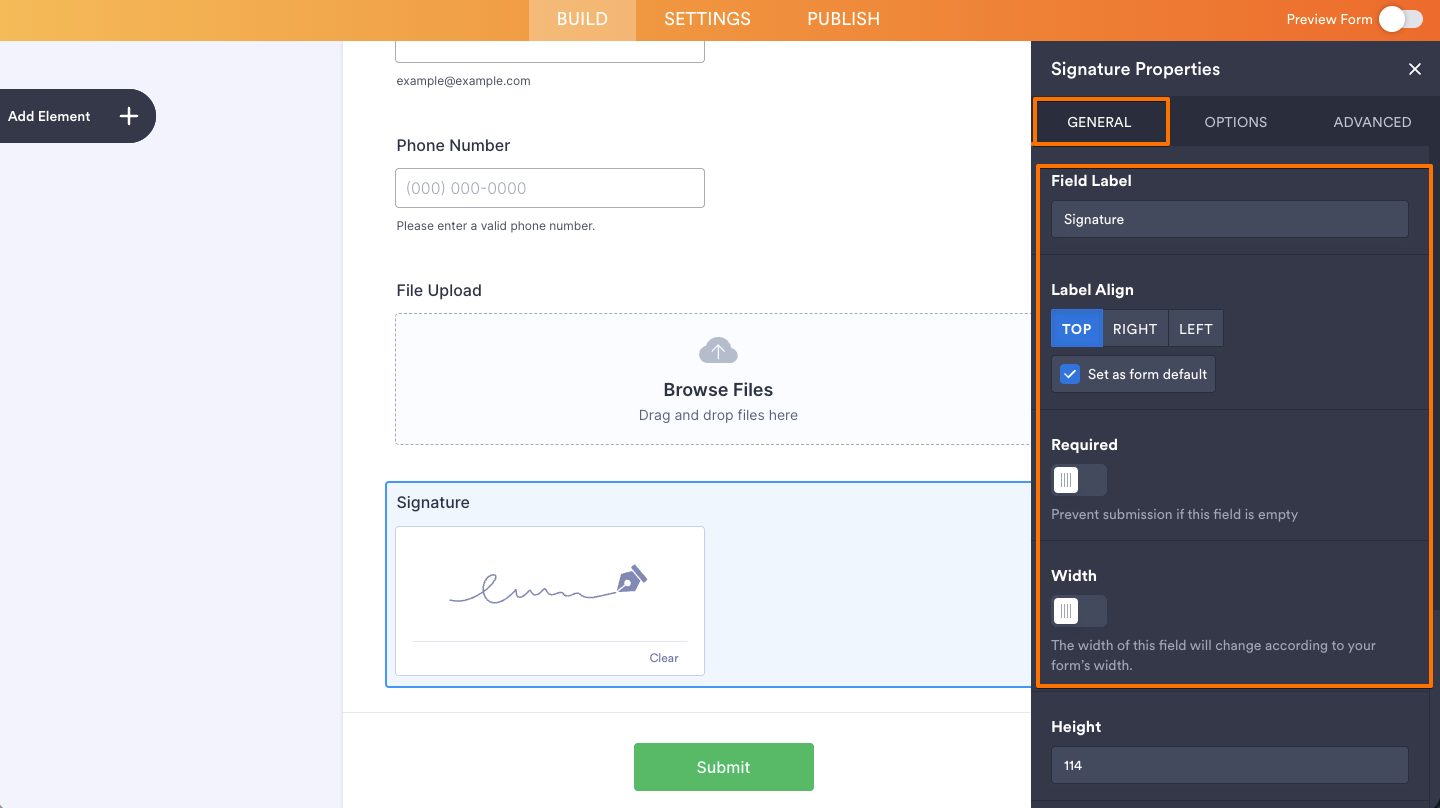Click the cloud upload icon
This screenshot has height=808, width=1440.
pos(718,351)
